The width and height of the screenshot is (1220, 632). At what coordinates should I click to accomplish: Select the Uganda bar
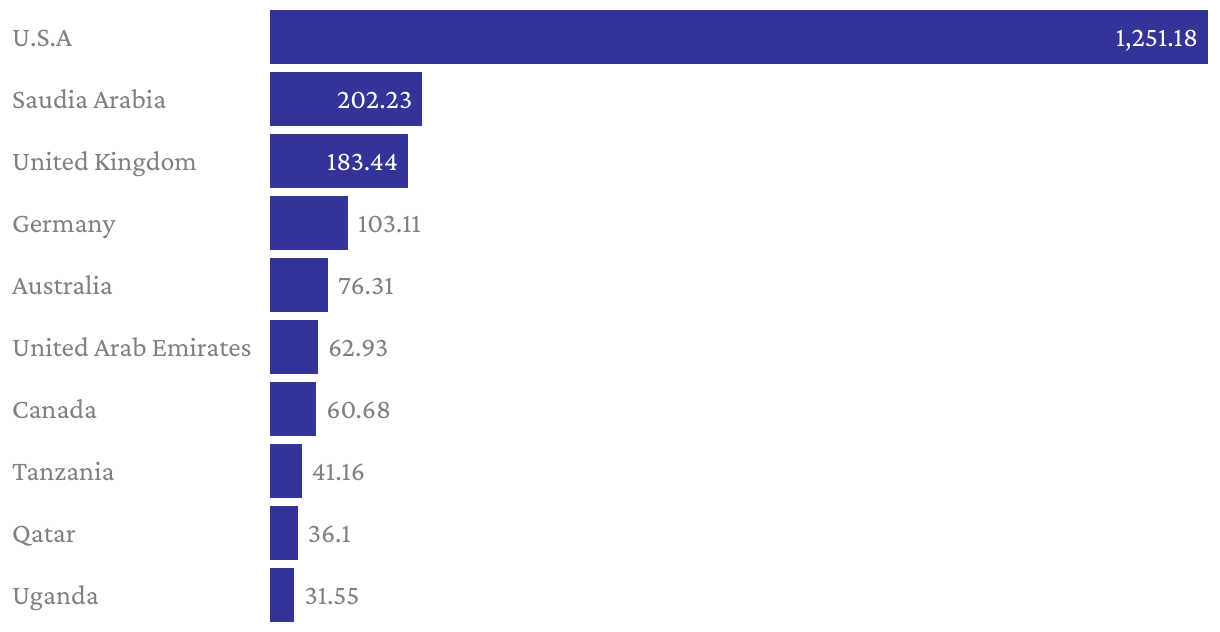(282, 596)
